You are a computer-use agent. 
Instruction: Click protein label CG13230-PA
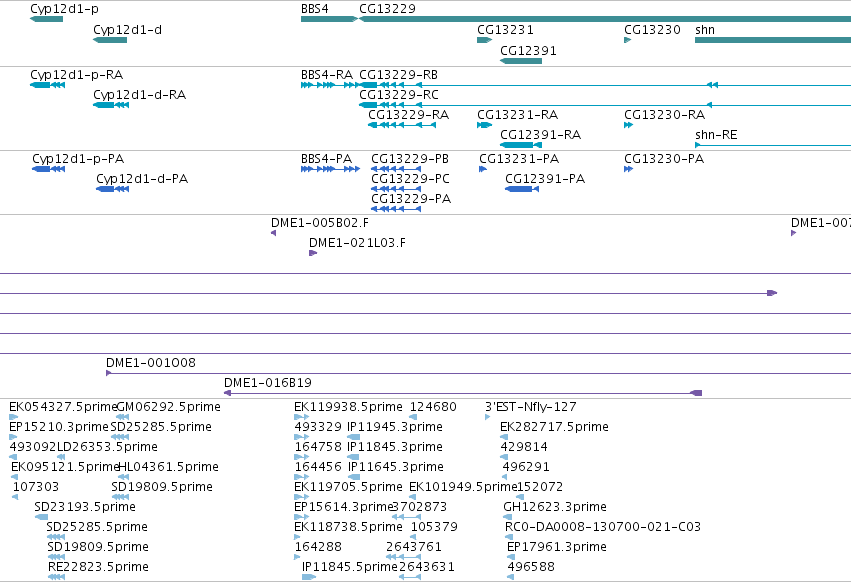664,159
